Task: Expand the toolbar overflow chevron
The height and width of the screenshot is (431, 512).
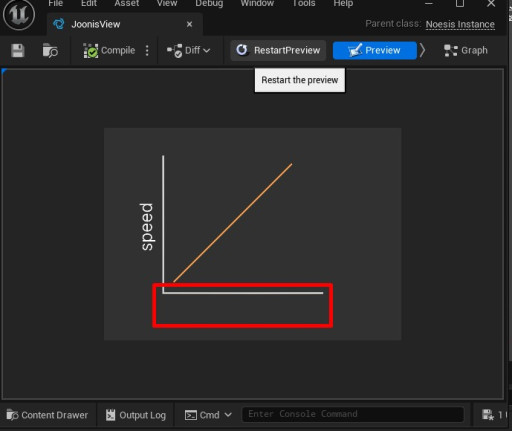Action: pos(422,50)
